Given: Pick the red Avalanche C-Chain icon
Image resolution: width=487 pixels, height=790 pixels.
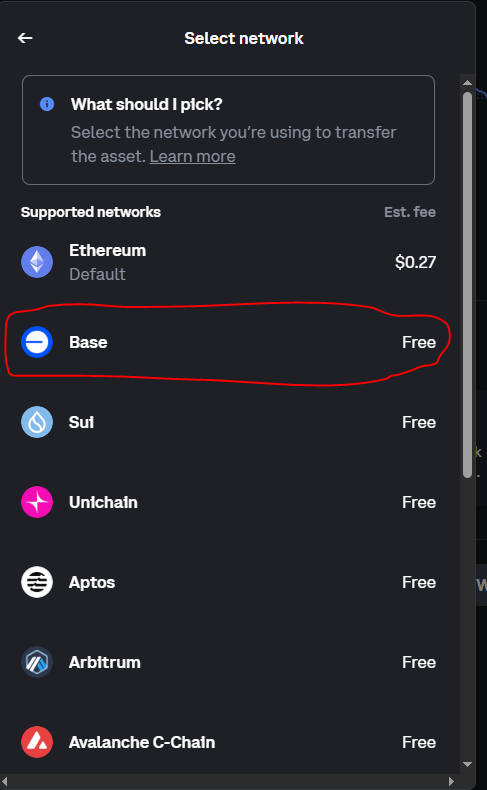Looking at the screenshot, I should (x=37, y=742).
